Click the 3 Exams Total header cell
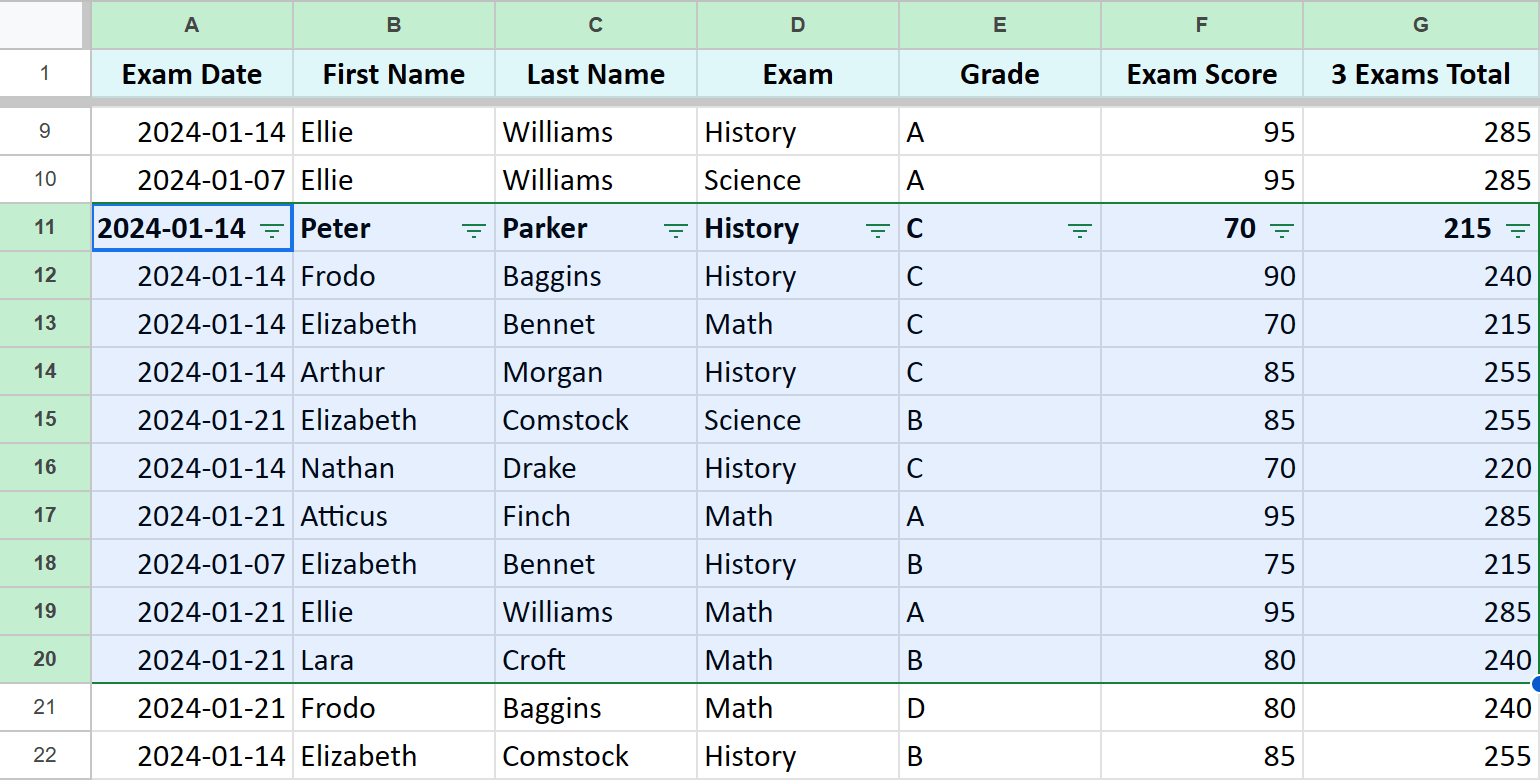 pos(1421,74)
